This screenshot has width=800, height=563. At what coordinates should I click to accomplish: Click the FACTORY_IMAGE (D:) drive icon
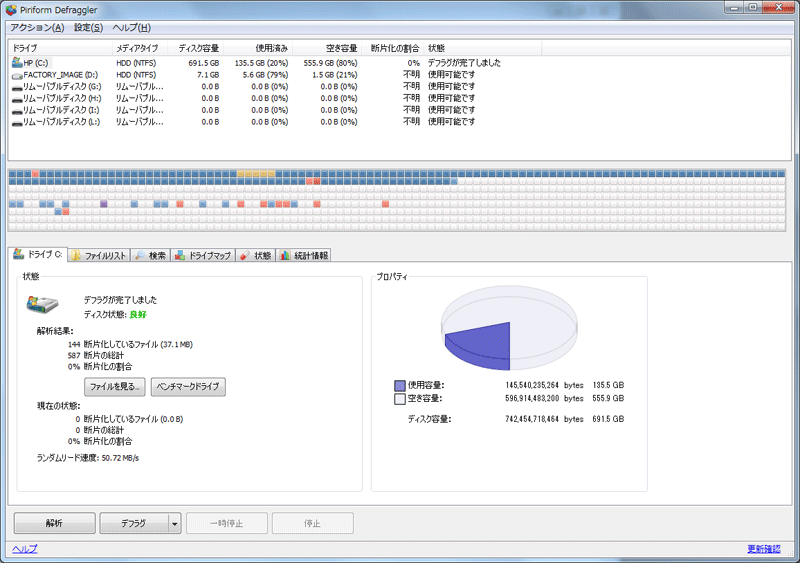point(17,75)
